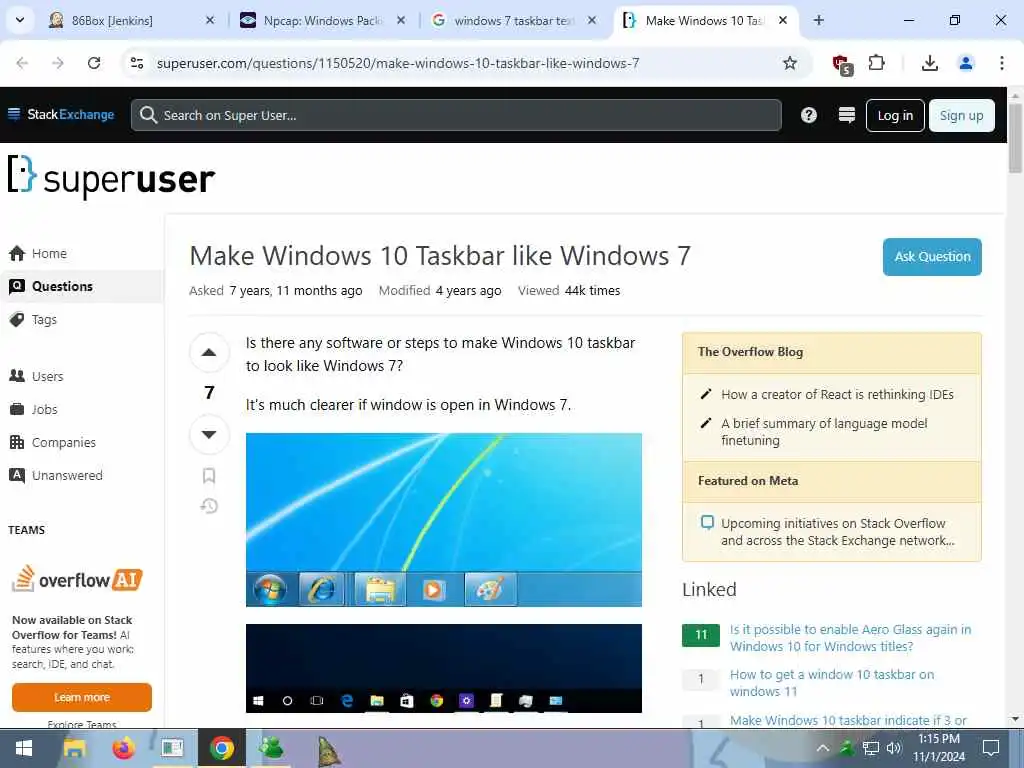The height and width of the screenshot is (768, 1024).
Task: Open the Windows 10 taskbar screenshot image
Action: tap(443, 668)
